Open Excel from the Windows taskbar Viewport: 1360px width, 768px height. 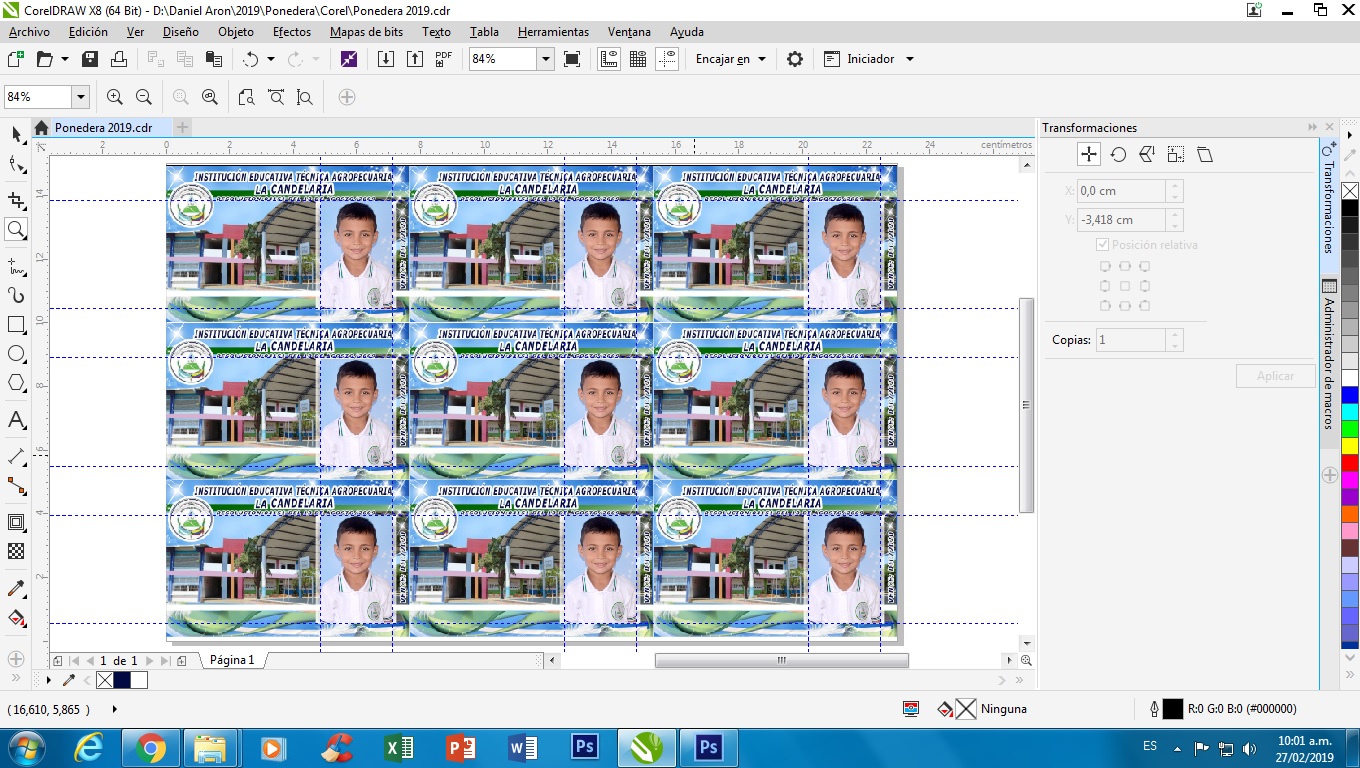(x=397, y=748)
